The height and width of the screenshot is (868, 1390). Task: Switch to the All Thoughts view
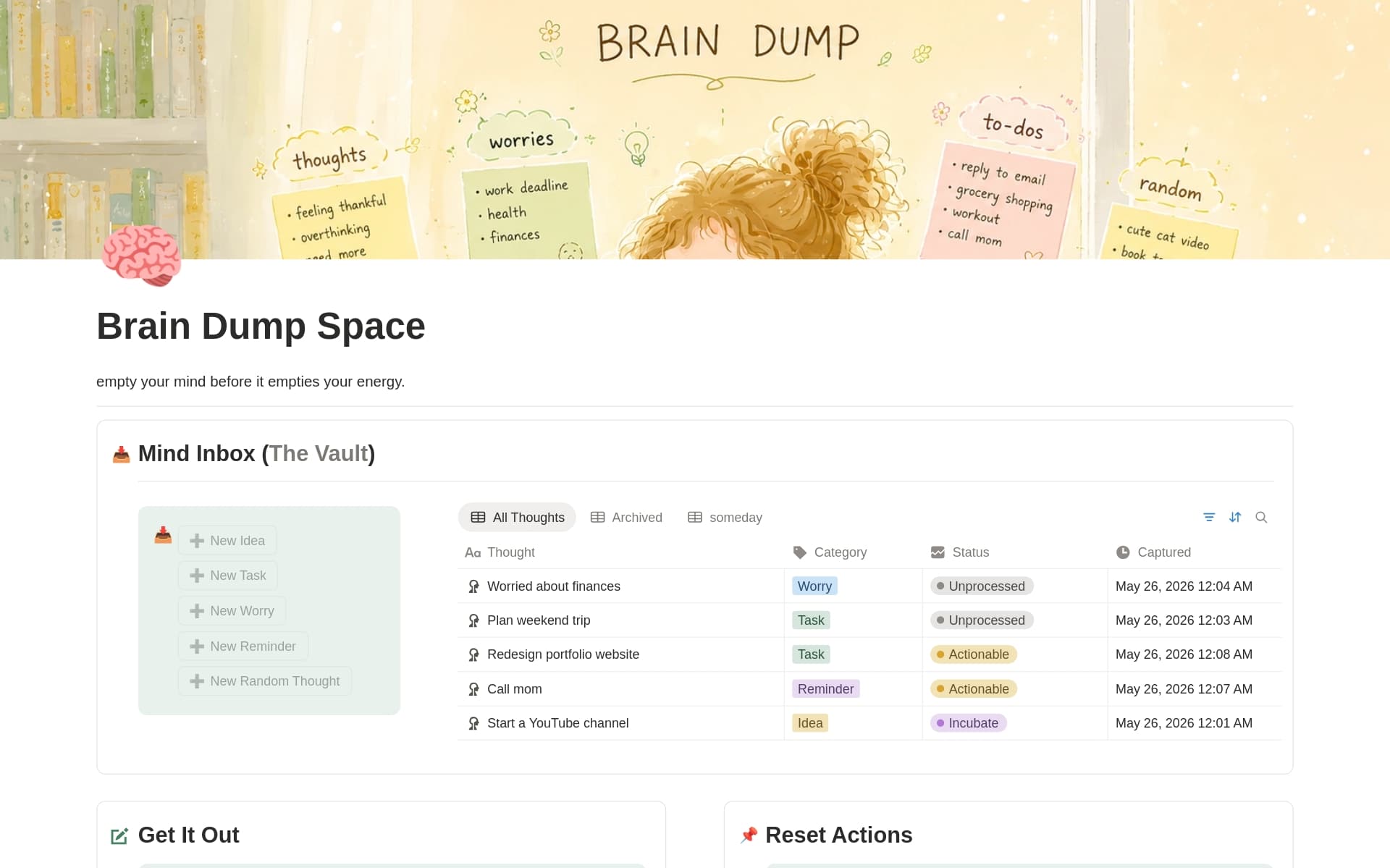[x=517, y=517]
